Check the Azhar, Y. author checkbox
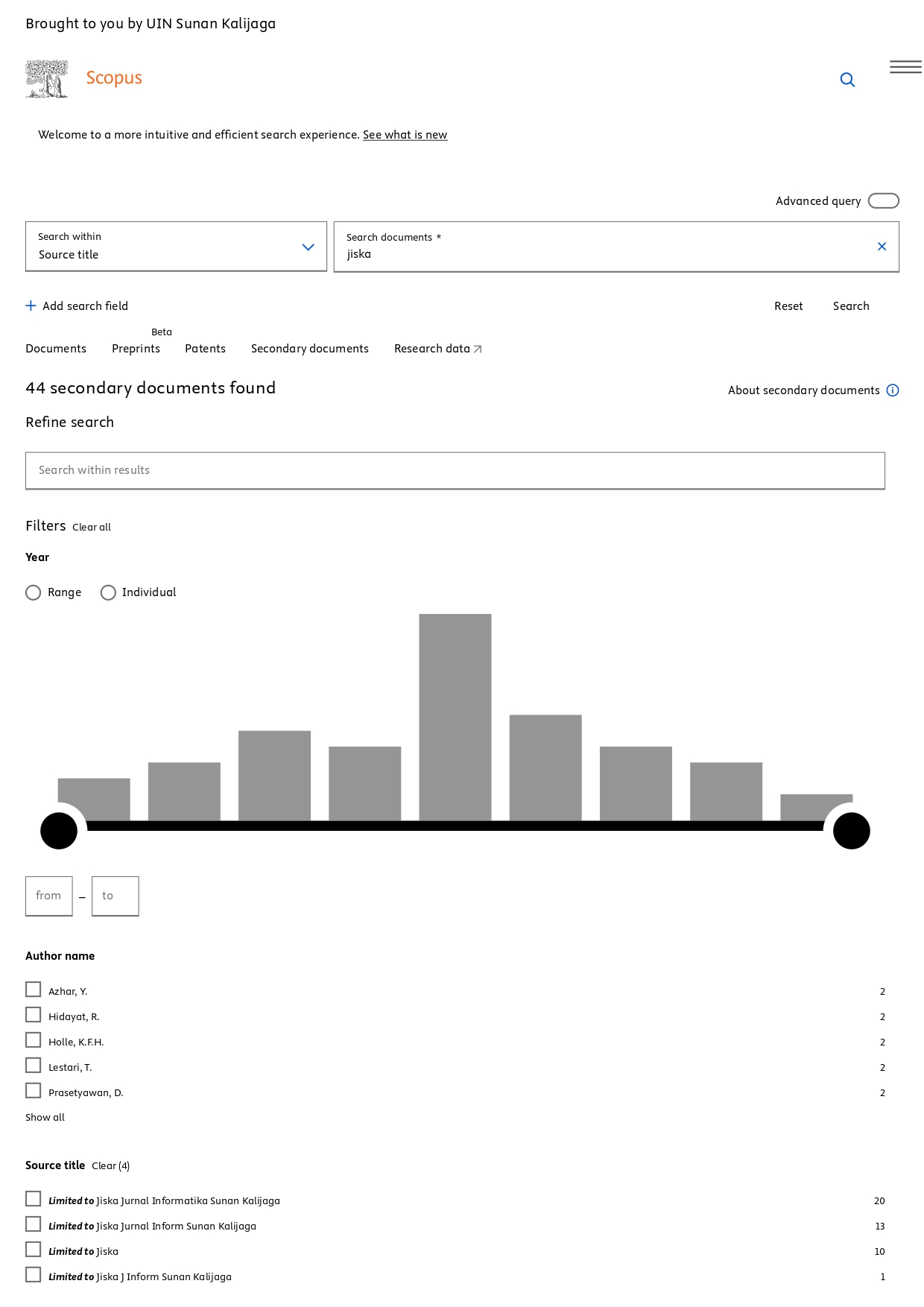The image size is (924, 1307). tap(34, 990)
